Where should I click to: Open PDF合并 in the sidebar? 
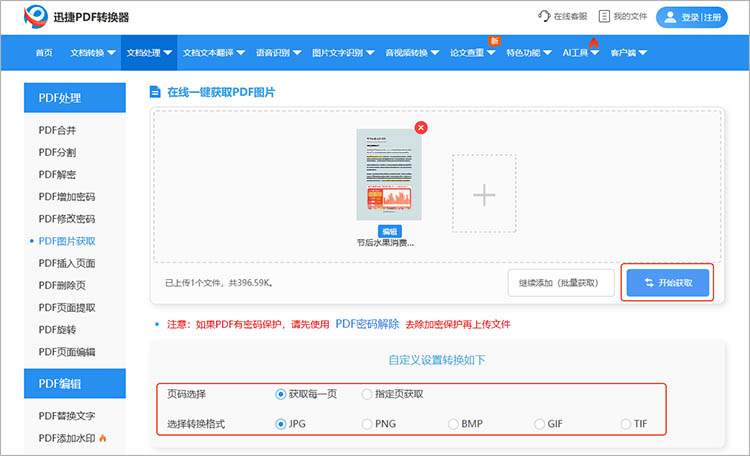click(57, 130)
